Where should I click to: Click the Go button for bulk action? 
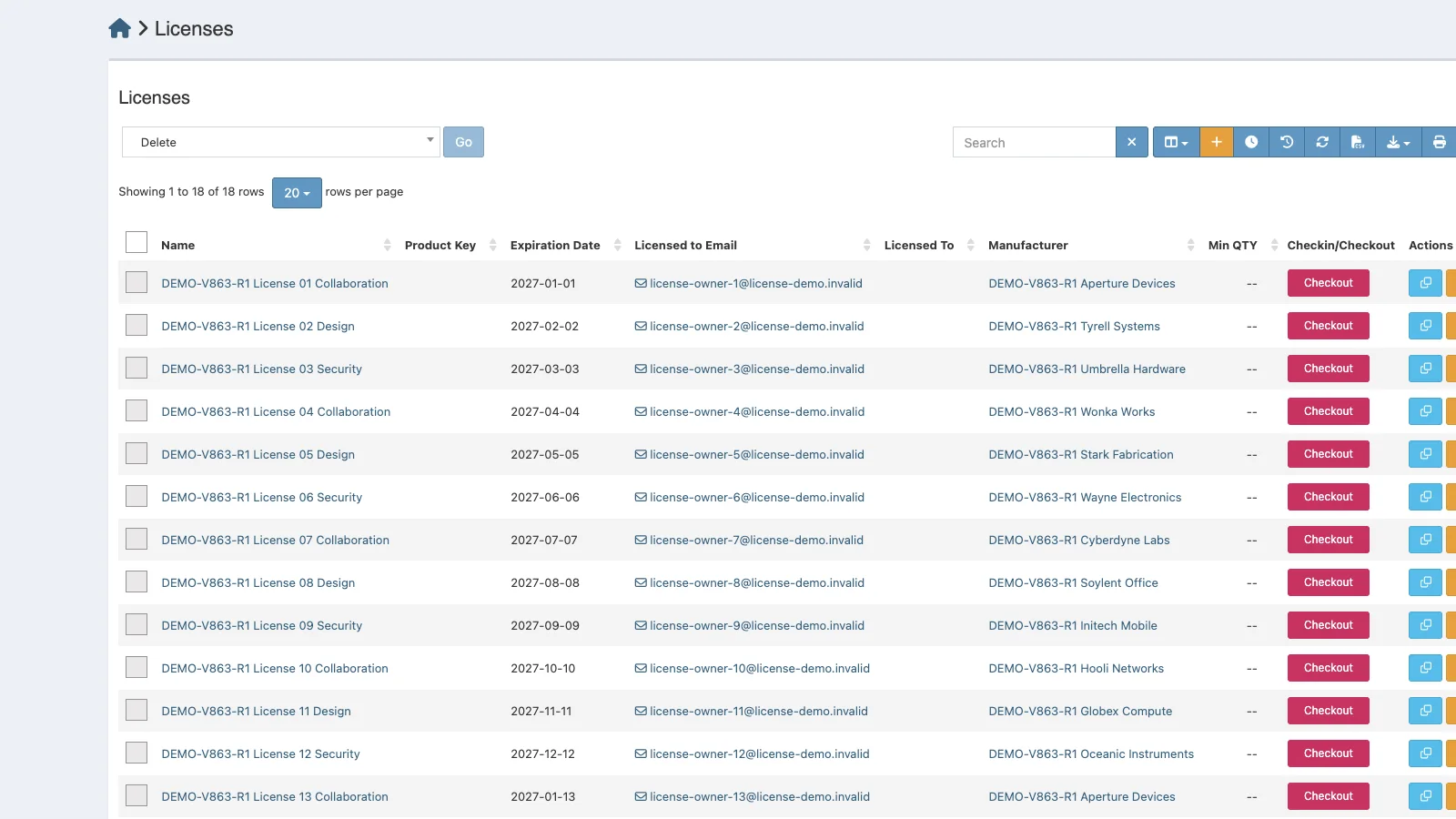[463, 142]
